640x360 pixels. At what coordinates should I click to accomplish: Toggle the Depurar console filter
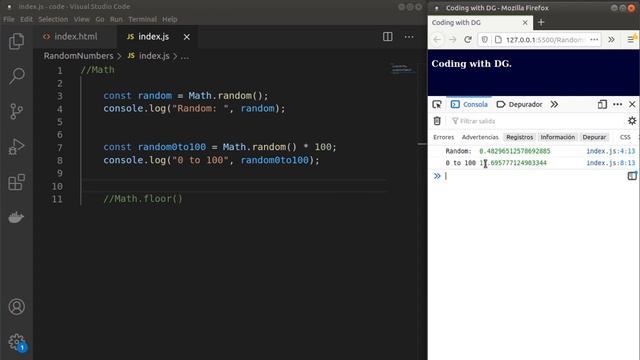pos(594,137)
